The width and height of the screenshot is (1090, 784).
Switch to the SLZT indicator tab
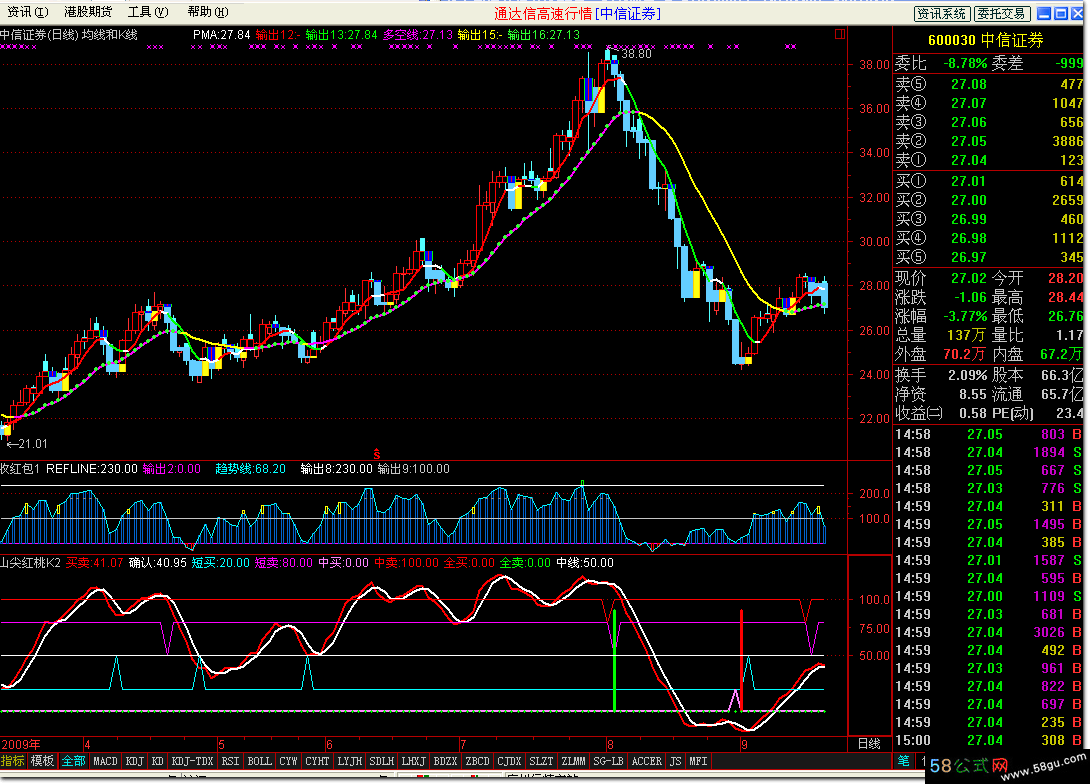(542, 761)
